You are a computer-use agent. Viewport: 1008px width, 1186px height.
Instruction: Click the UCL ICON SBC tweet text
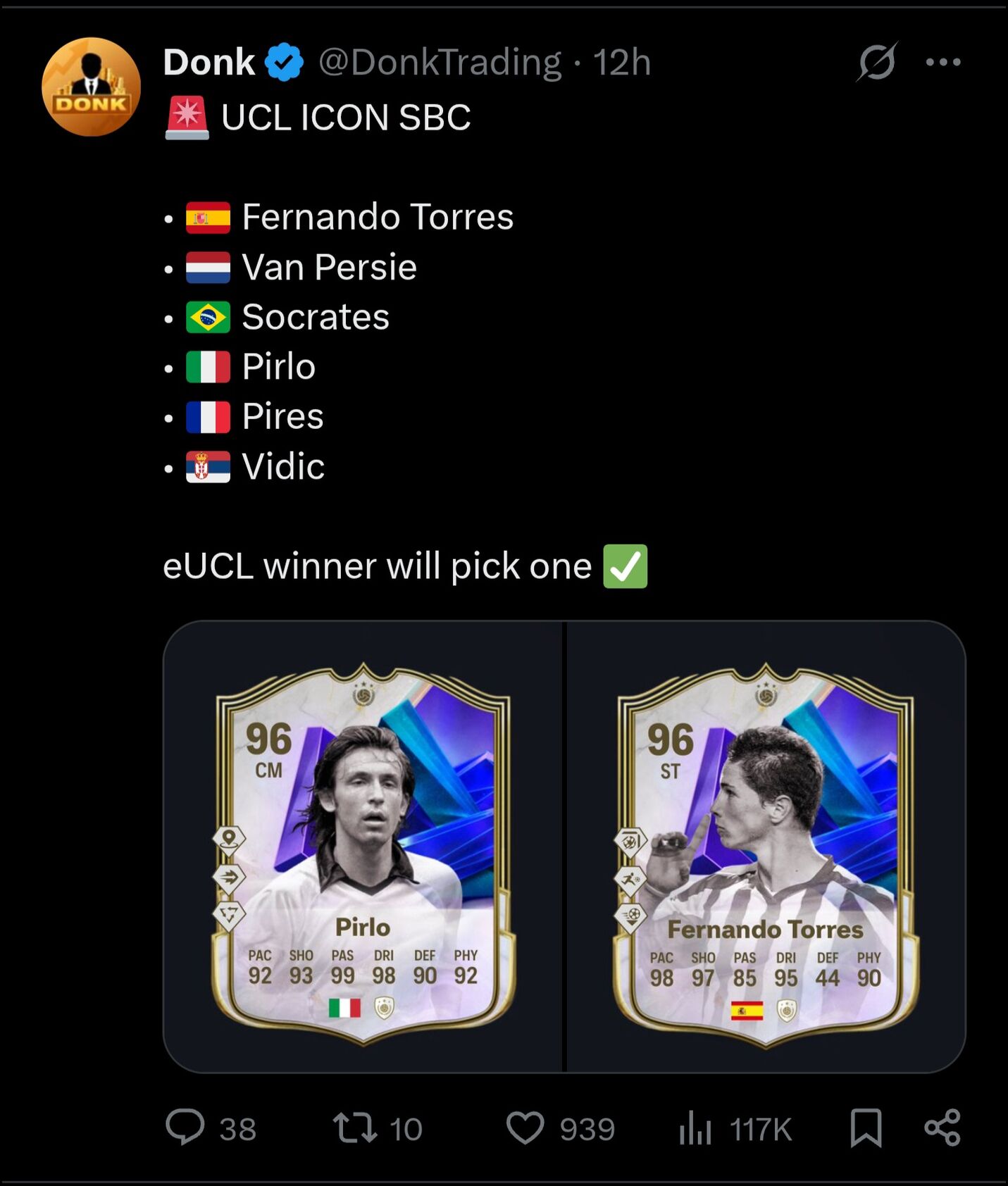[346, 117]
